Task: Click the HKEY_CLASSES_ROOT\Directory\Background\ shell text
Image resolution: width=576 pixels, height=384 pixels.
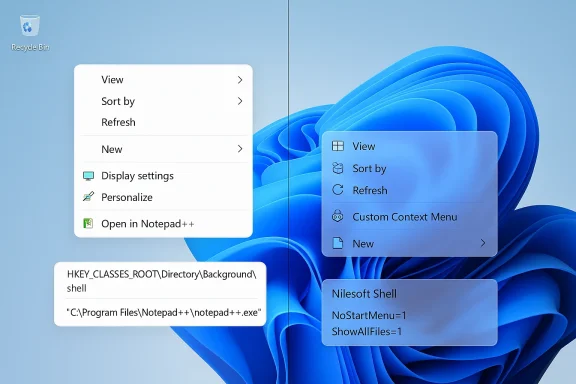Action: click(161, 281)
